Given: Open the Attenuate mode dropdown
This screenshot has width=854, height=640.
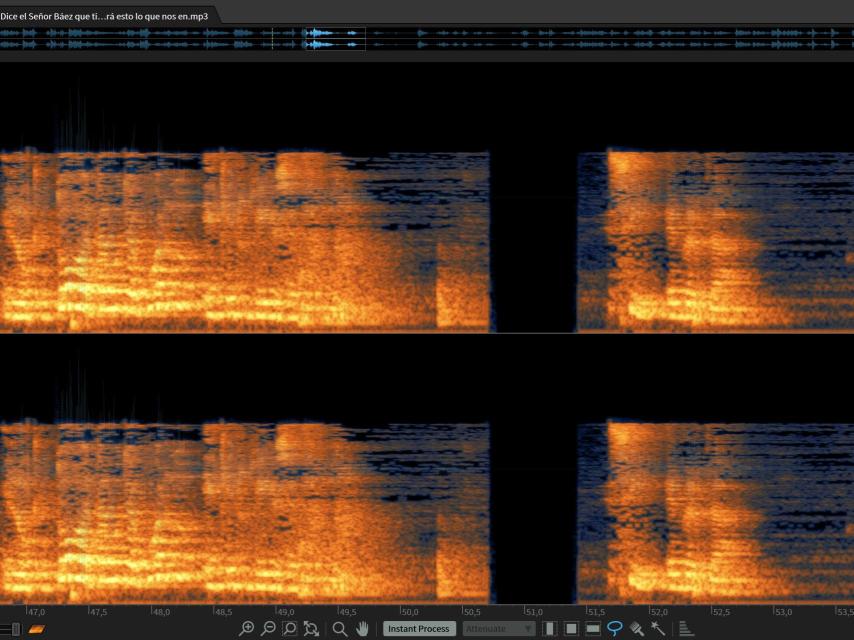Looking at the screenshot, I should click(499, 629).
